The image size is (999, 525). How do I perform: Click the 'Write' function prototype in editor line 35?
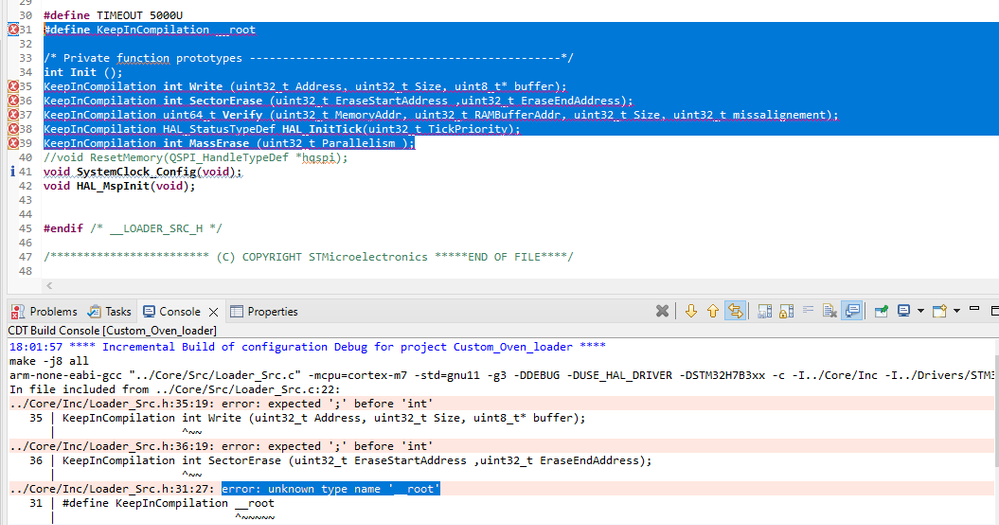tap(305, 86)
